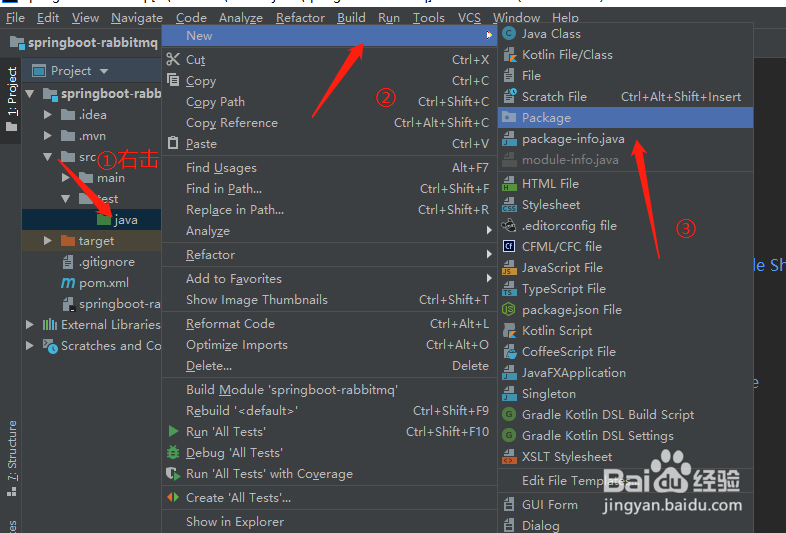Image resolution: width=786 pixels, height=533 pixels.
Task: Click the Debug bug icon
Action: 173,452
